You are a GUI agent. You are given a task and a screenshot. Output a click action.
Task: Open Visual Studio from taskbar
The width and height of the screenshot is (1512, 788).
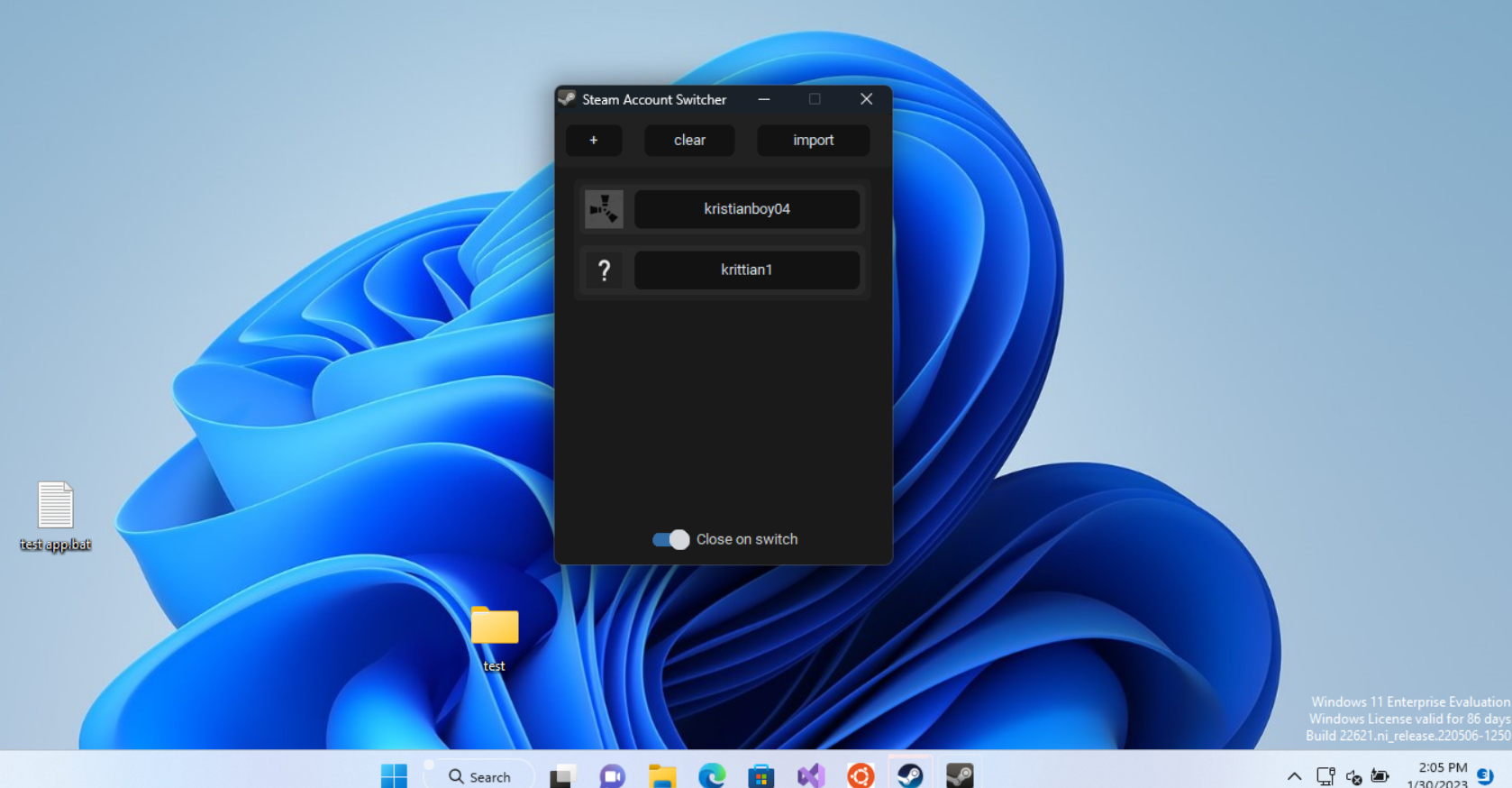coord(811,775)
